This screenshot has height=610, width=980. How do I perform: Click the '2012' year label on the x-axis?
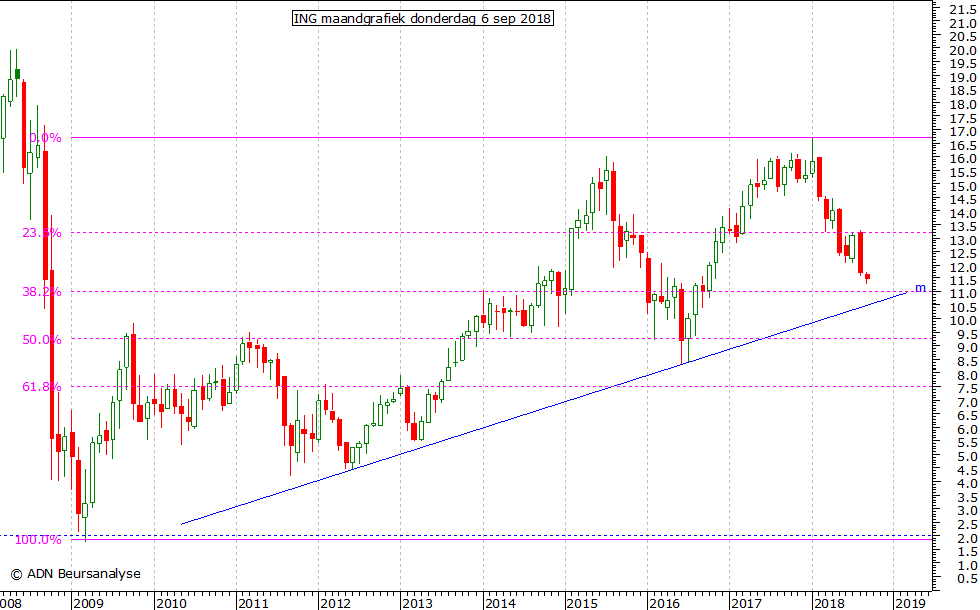(336, 603)
